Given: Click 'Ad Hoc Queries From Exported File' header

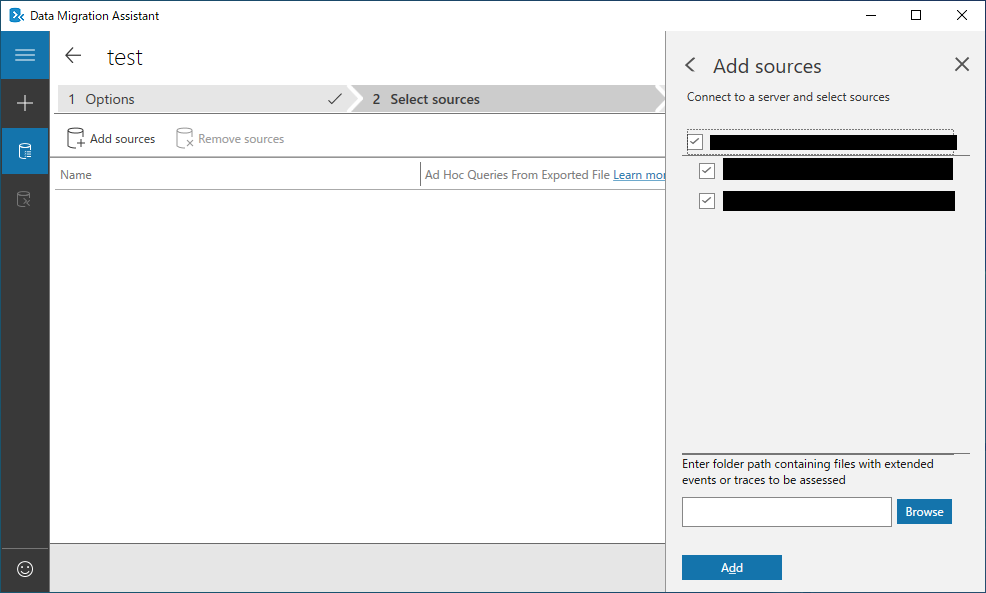Looking at the screenshot, I should (x=517, y=175).
